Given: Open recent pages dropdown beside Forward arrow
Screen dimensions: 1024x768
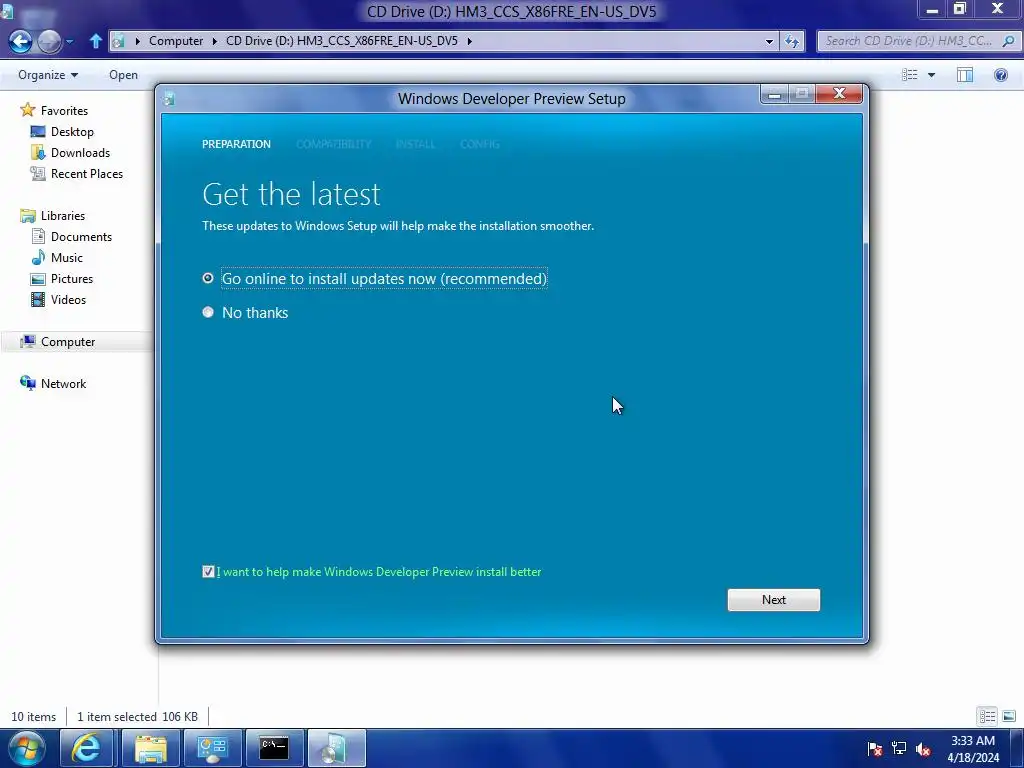Looking at the screenshot, I should pyautogui.click(x=70, y=41).
